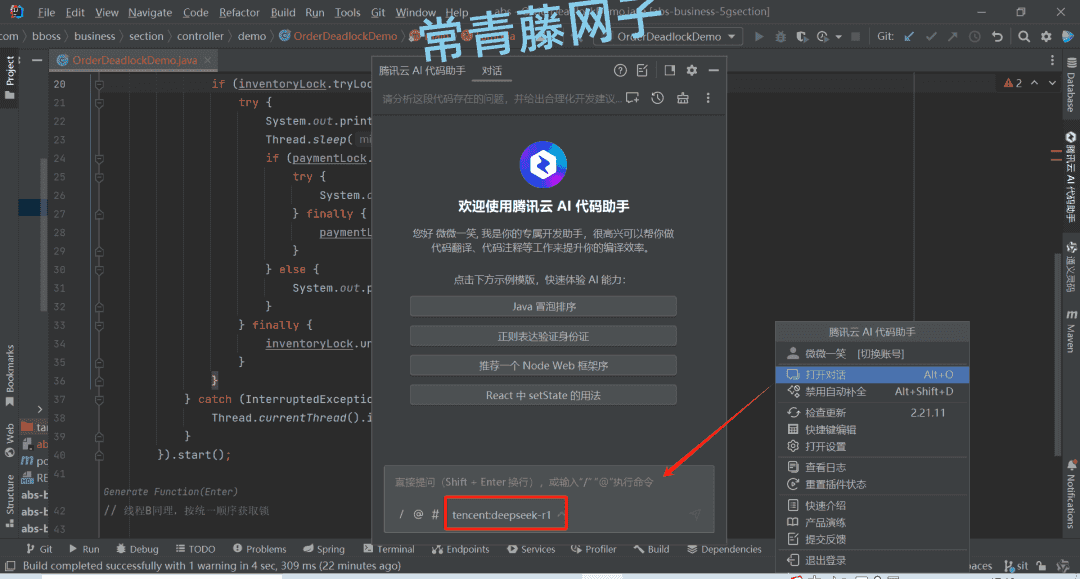Click the slash command icon in chat input

point(402,514)
